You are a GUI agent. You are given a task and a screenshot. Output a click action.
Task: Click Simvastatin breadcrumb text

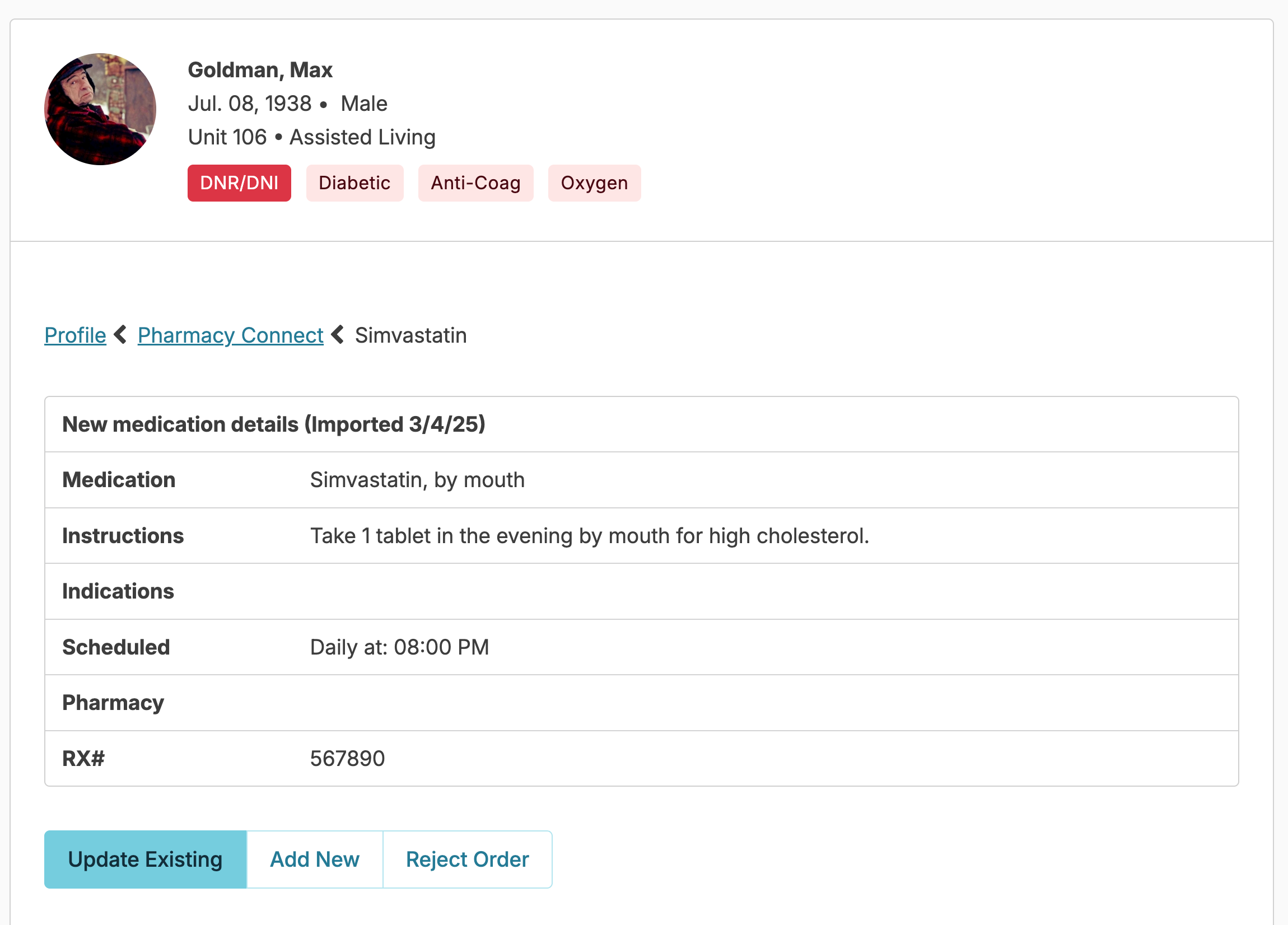tap(410, 335)
